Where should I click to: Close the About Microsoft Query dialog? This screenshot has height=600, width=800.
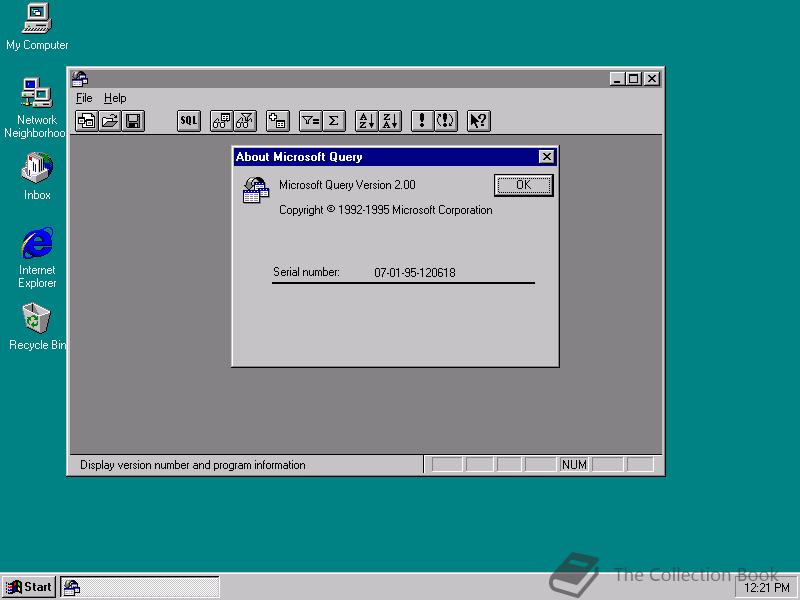pos(546,157)
